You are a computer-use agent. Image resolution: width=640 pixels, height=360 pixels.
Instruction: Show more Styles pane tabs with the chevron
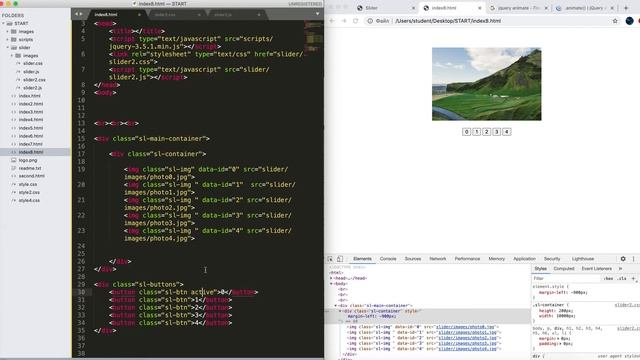click(620, 269)
